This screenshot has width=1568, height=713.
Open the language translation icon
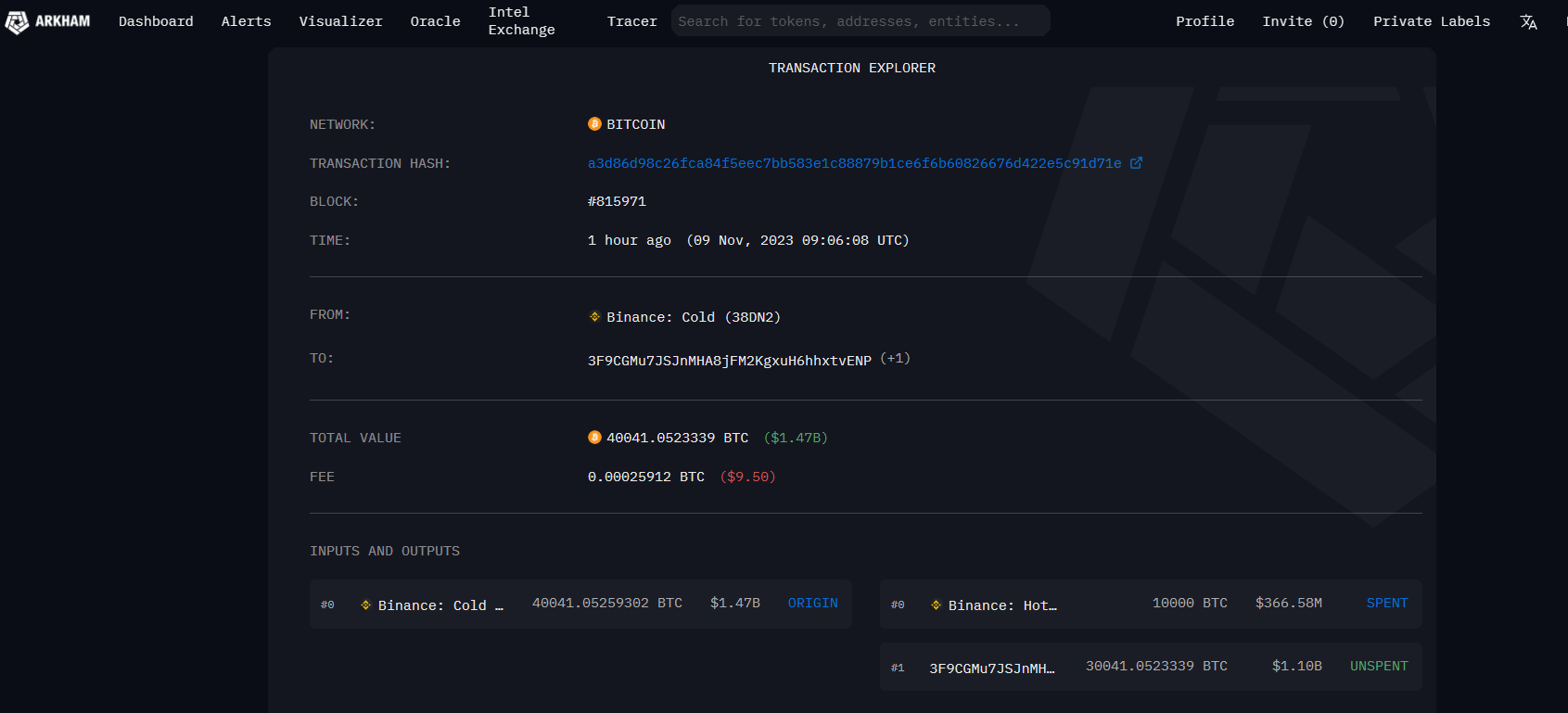tap(1529, 22)
